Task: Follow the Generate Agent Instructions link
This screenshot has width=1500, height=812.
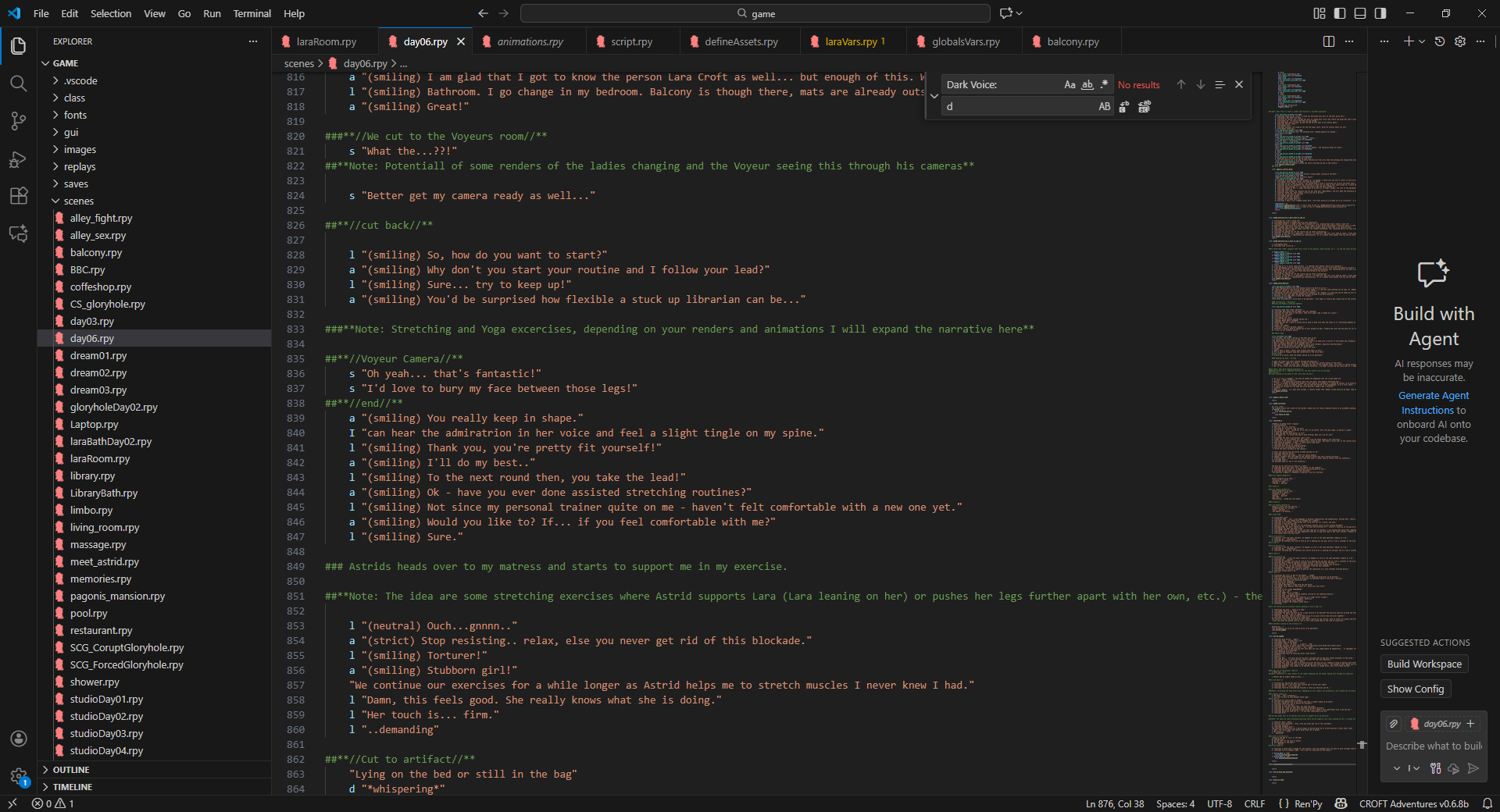Action: click(x=1433, y=403)
